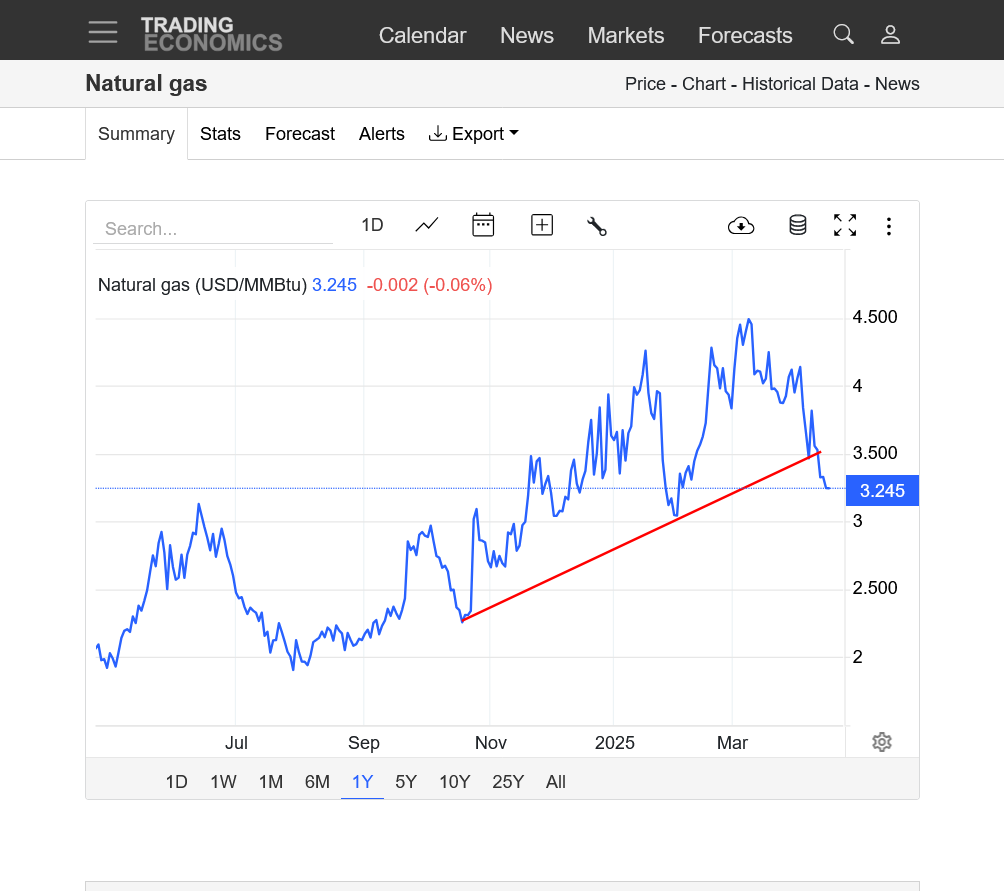Expand the Export dropdown
This screenshot has width=1004, height=891.
(x=474, y=134)
